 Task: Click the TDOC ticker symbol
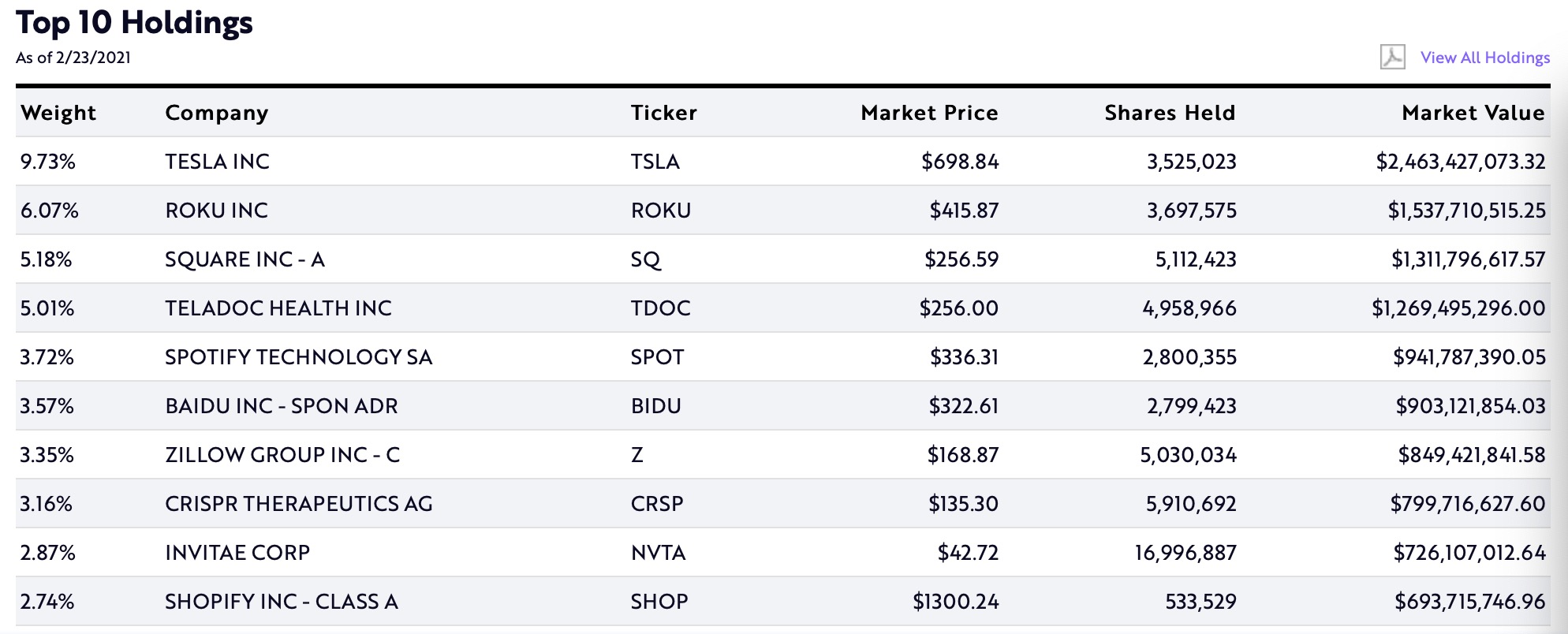661,308
